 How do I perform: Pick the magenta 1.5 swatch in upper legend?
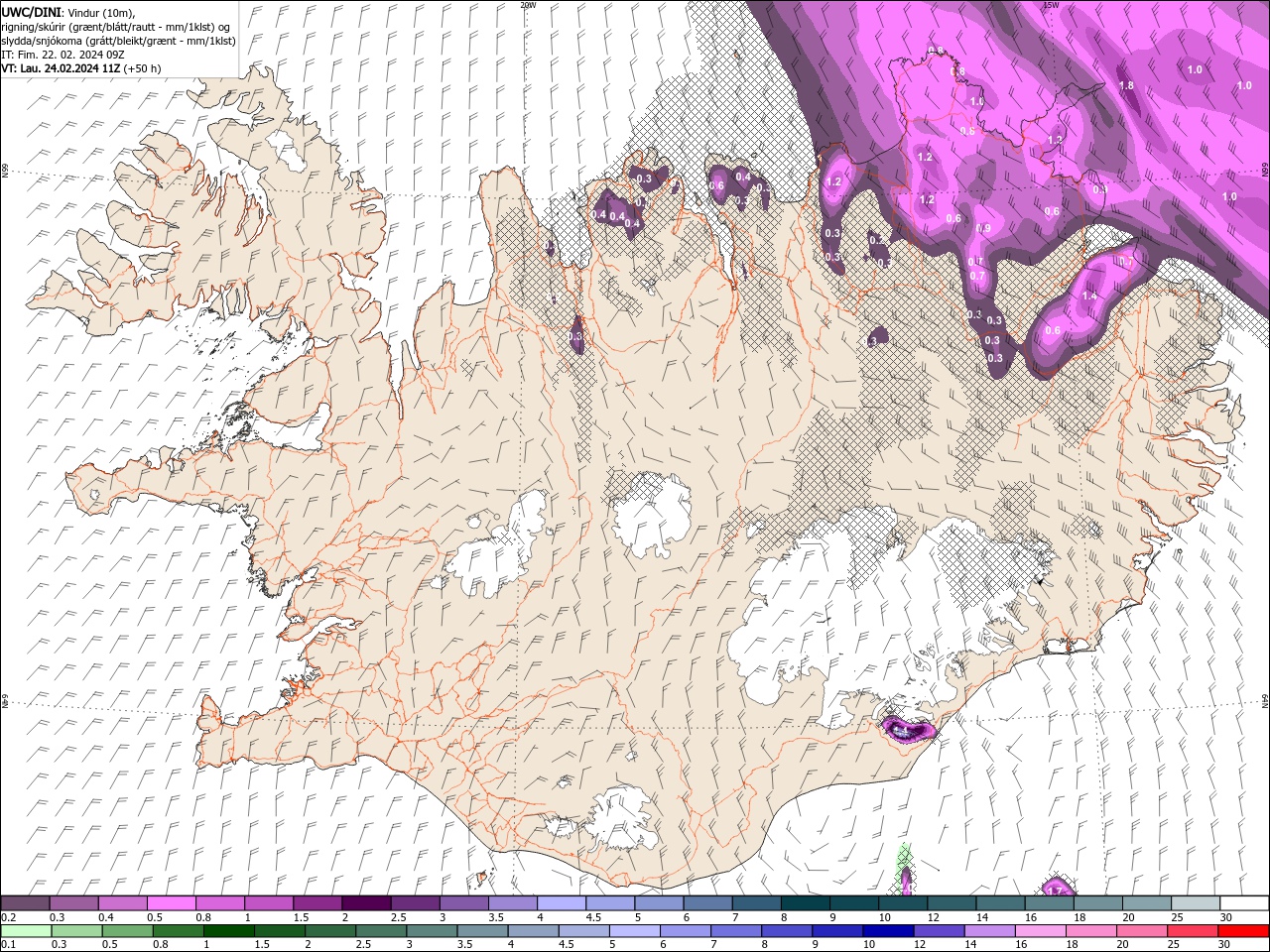click(317, 903)
